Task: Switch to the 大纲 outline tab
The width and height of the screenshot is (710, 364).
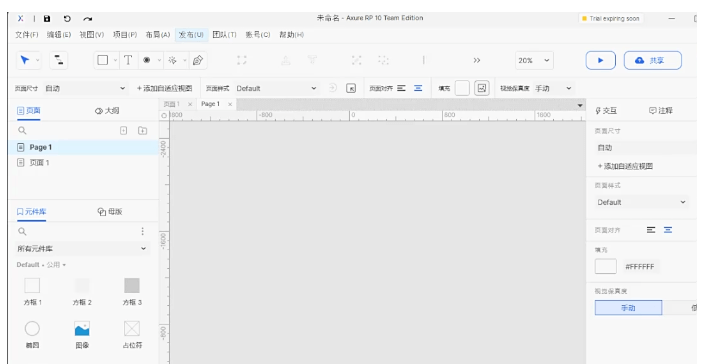Action: coord(107,110)
